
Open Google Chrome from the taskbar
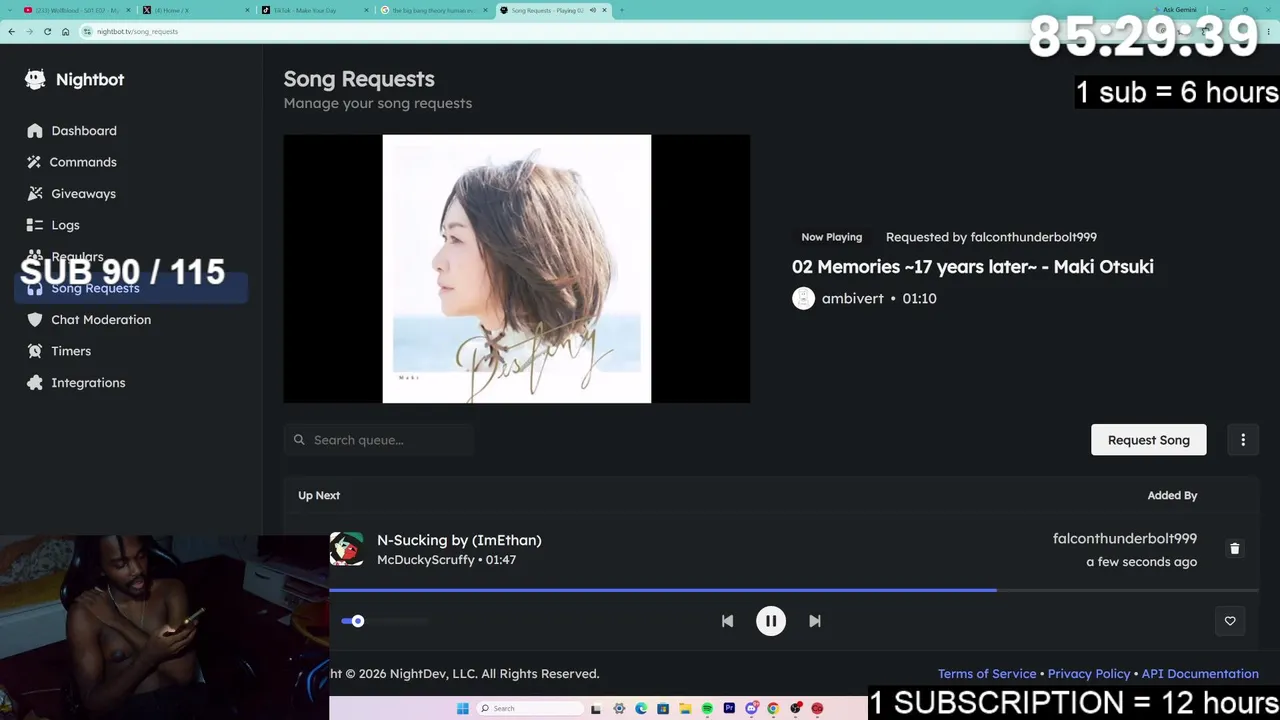(773, 709)
